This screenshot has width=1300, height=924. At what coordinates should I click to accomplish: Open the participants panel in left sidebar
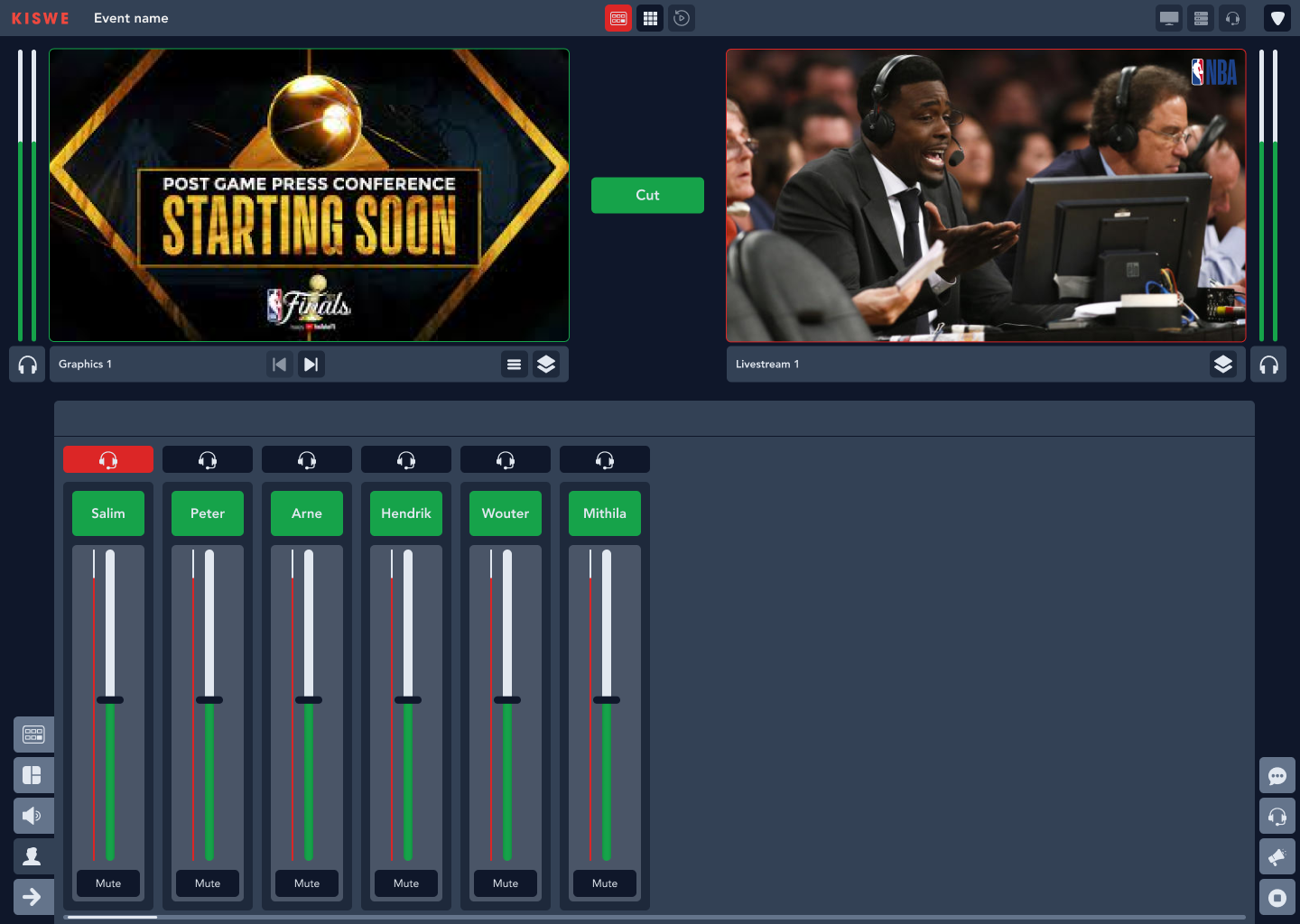[33, 855]
